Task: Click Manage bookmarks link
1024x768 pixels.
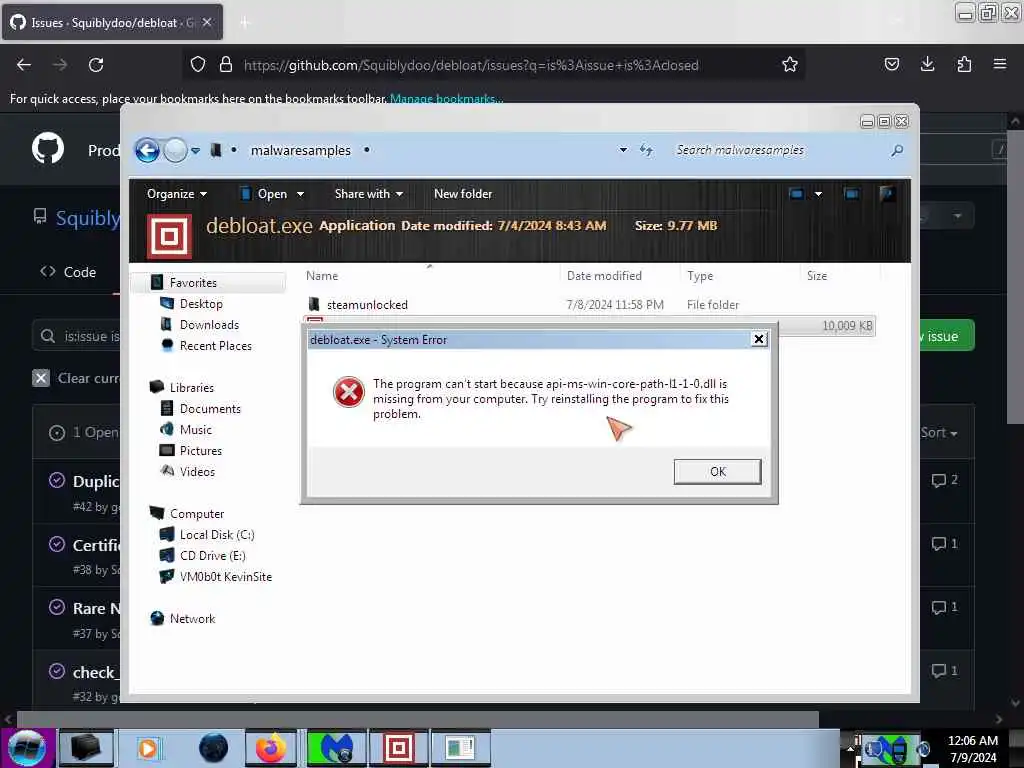Action: 446,99
